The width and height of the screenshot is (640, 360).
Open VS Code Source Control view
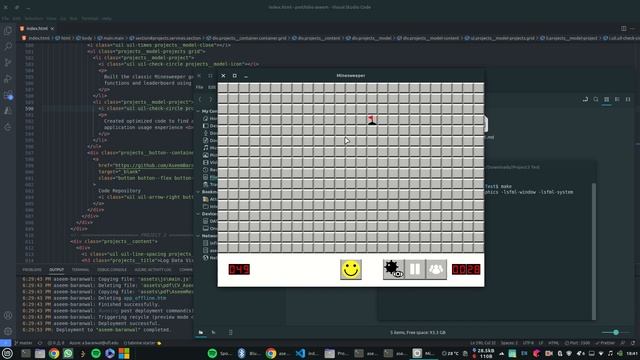(x=8, y=62)
